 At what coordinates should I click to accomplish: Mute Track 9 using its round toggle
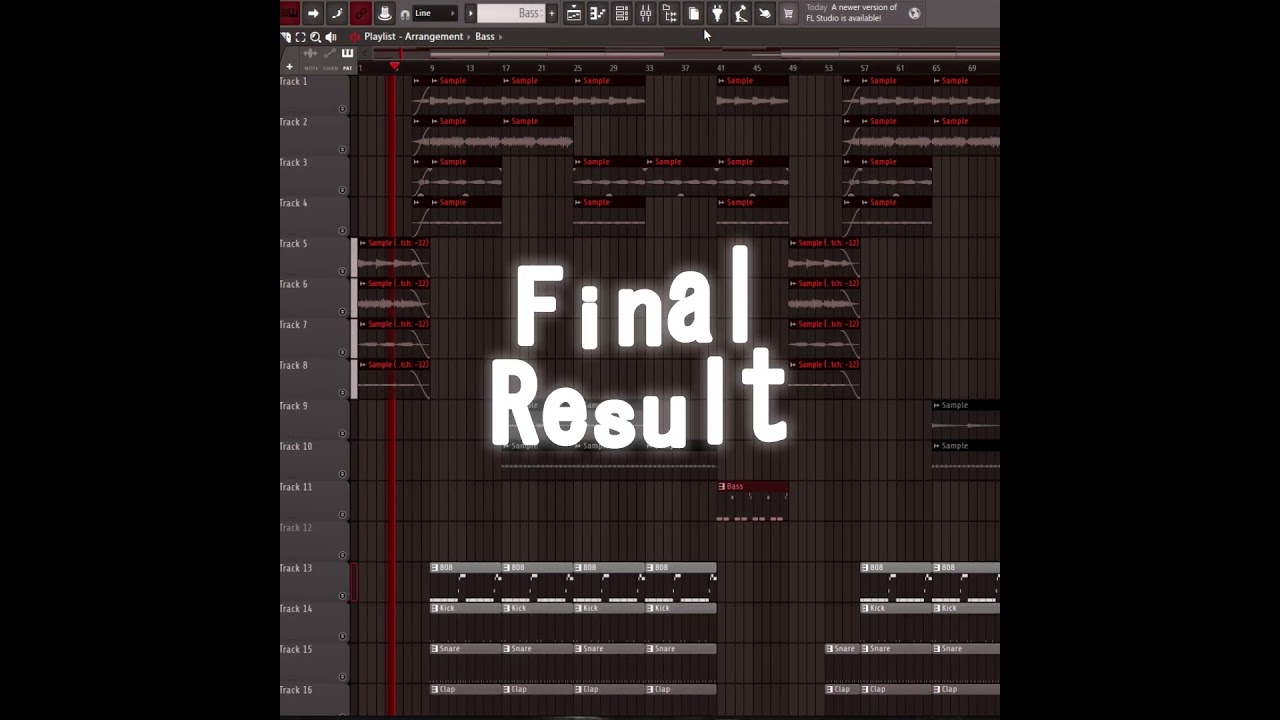point(342,434)
